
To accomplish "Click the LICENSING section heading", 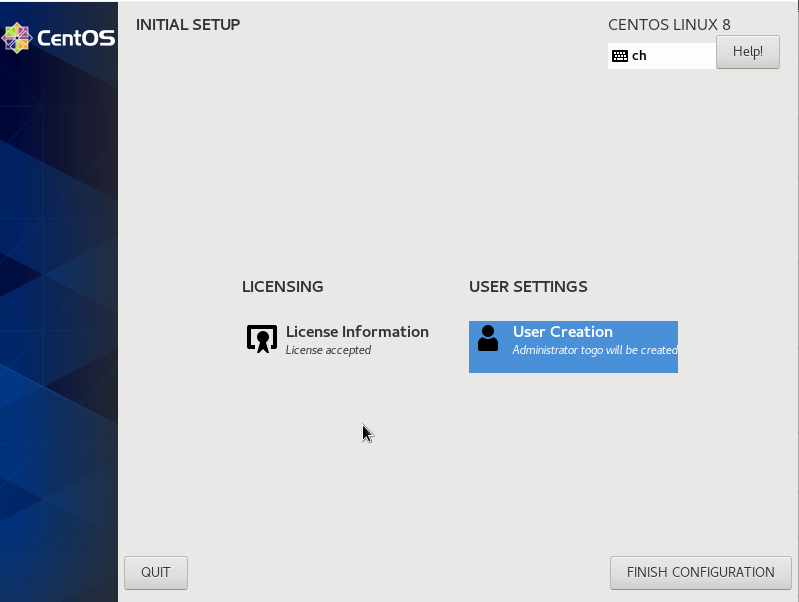I will tap(282, 287).
